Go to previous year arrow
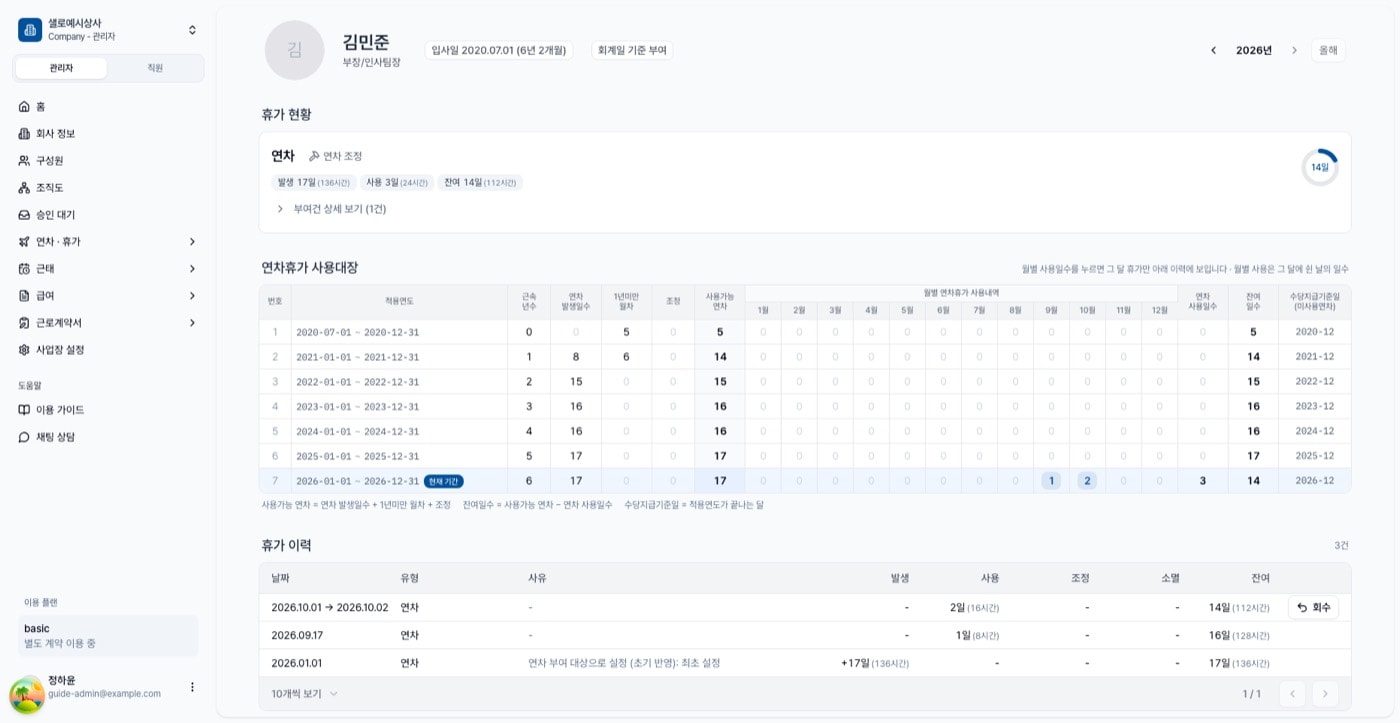Image resolution: width=1400 pixels, height=723 pixels. pos(1213,50)
